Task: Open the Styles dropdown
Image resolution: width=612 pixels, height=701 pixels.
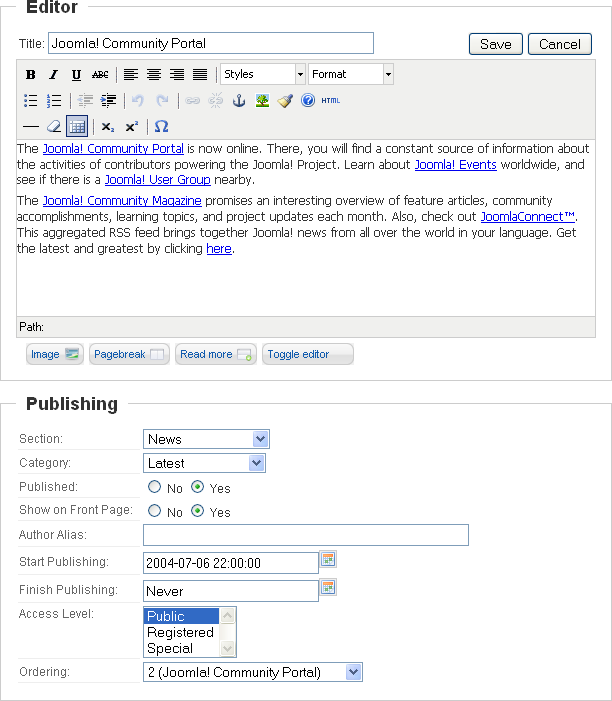Action: [x=263, y=74]
